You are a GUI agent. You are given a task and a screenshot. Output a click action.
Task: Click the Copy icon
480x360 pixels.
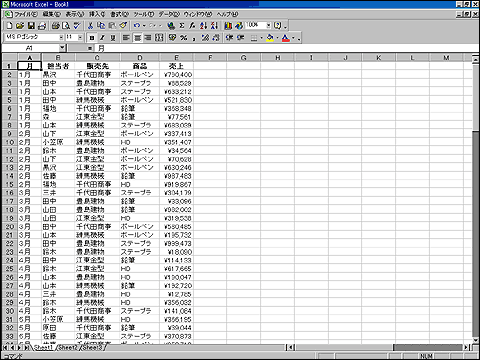tap(101, 26)
